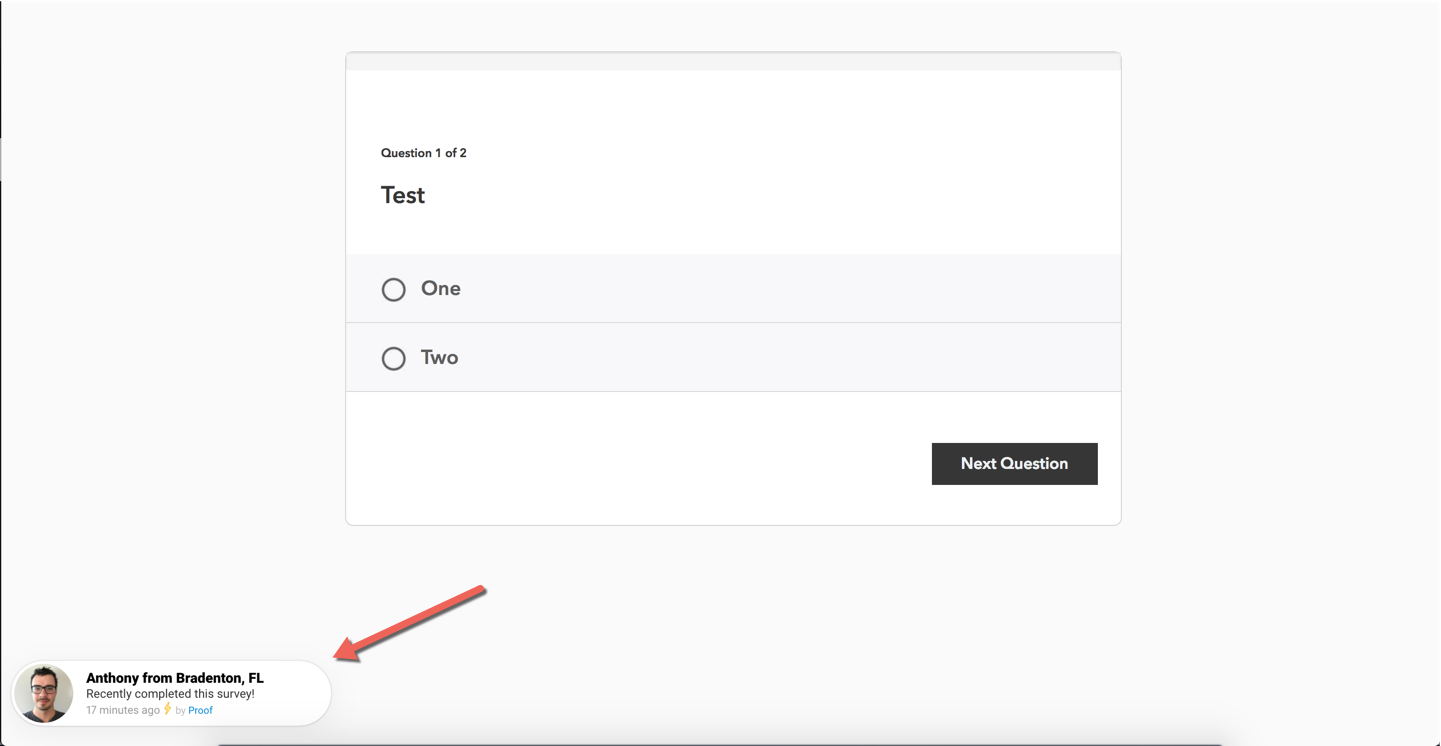Screen dimensions: 1441x746
Task: Click the "Anthony from Bradenton, FL" name text
Action: click(175, 678)
